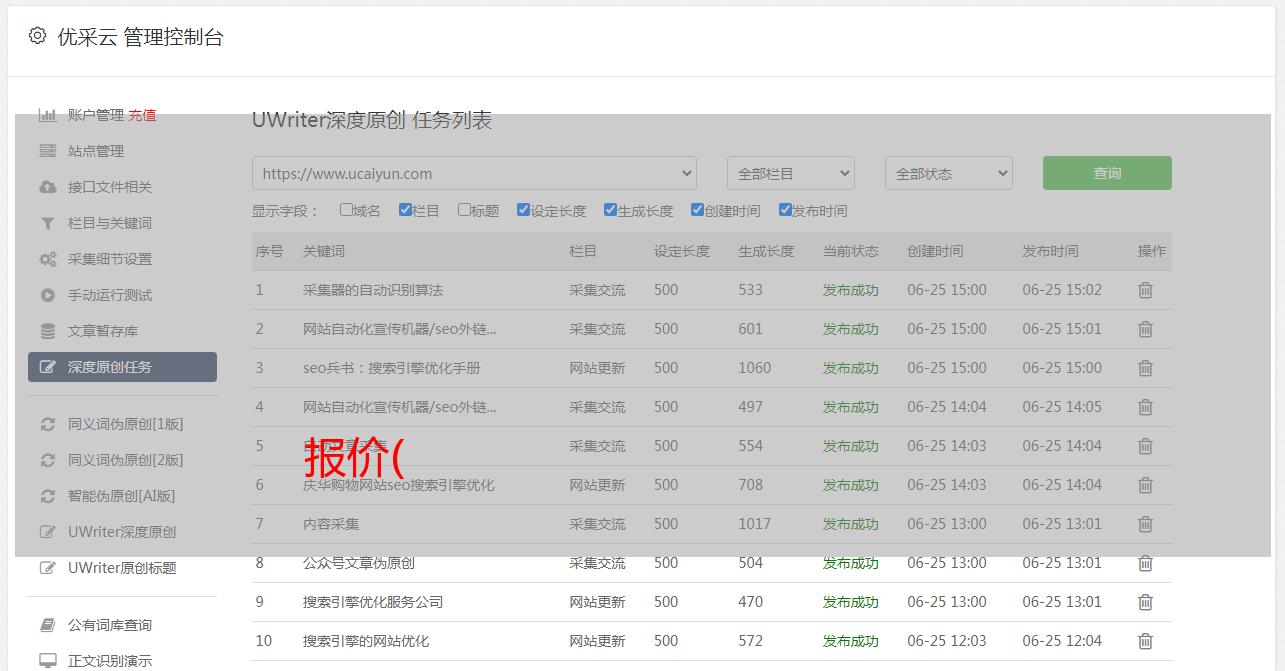Click keyword seo兵书：搜索引擎优化手册

tap(392, 368)
